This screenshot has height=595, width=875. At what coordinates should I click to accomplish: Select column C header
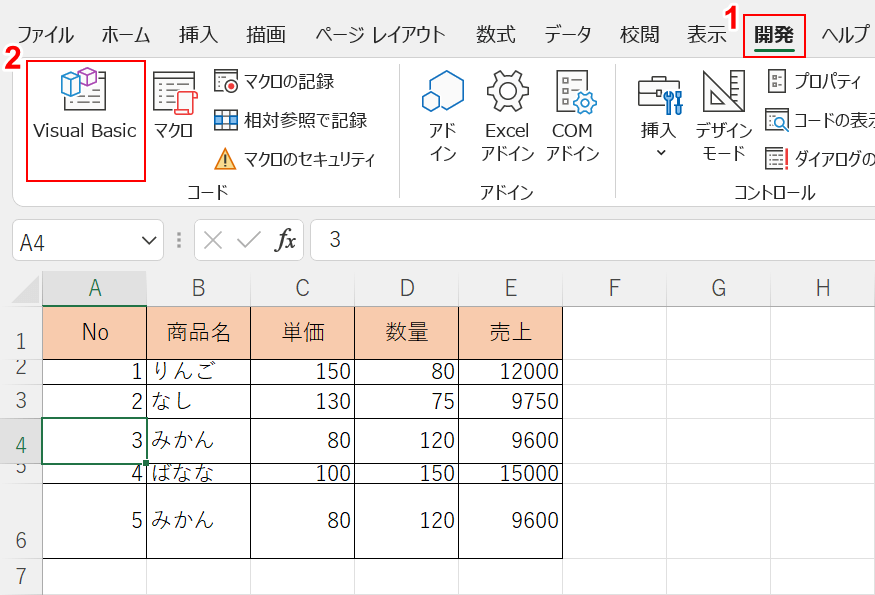(302, 288)
